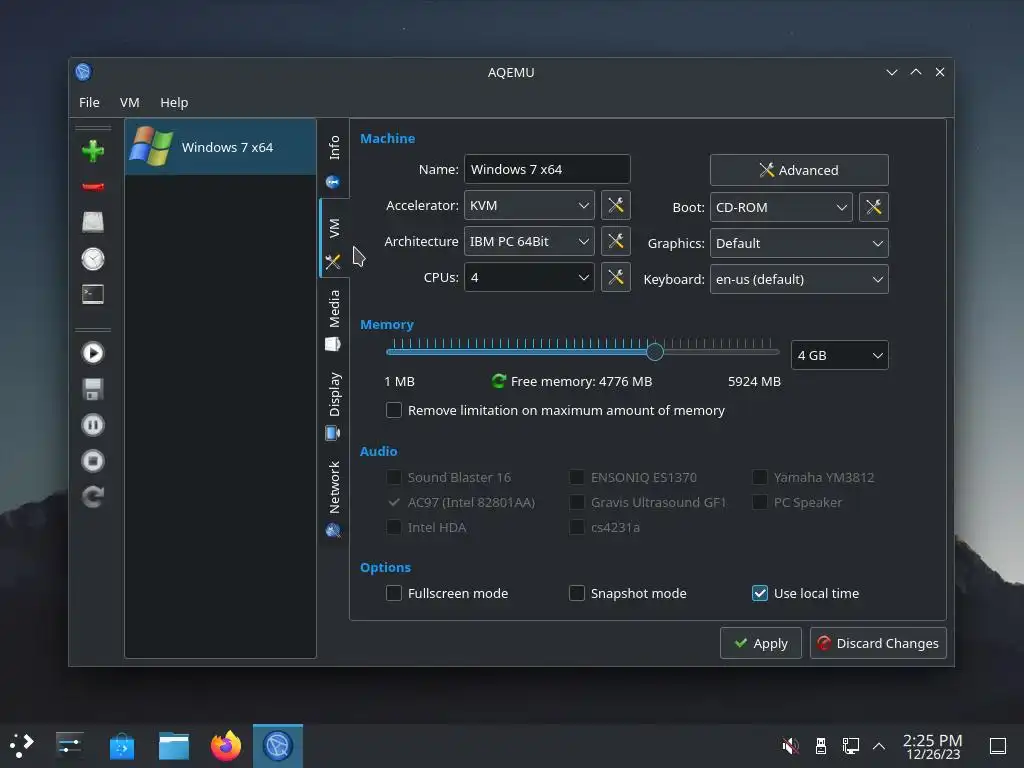
Task: Click the Boot order settings tools icon
Action: [x=873, y=207]
